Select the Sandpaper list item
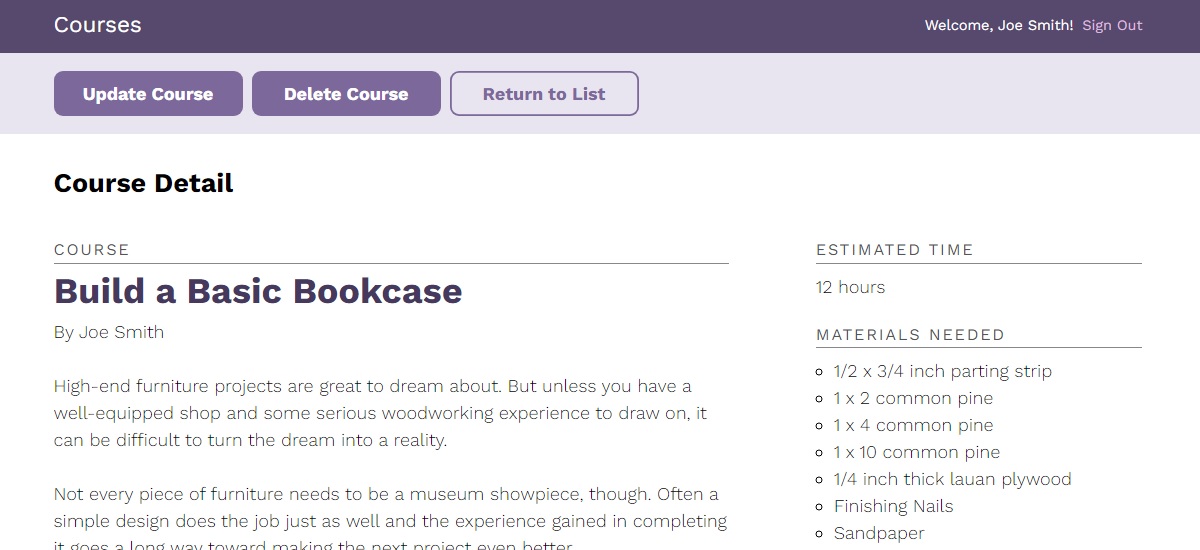Viewport: 1200px width, 550px height. [878, 533]
